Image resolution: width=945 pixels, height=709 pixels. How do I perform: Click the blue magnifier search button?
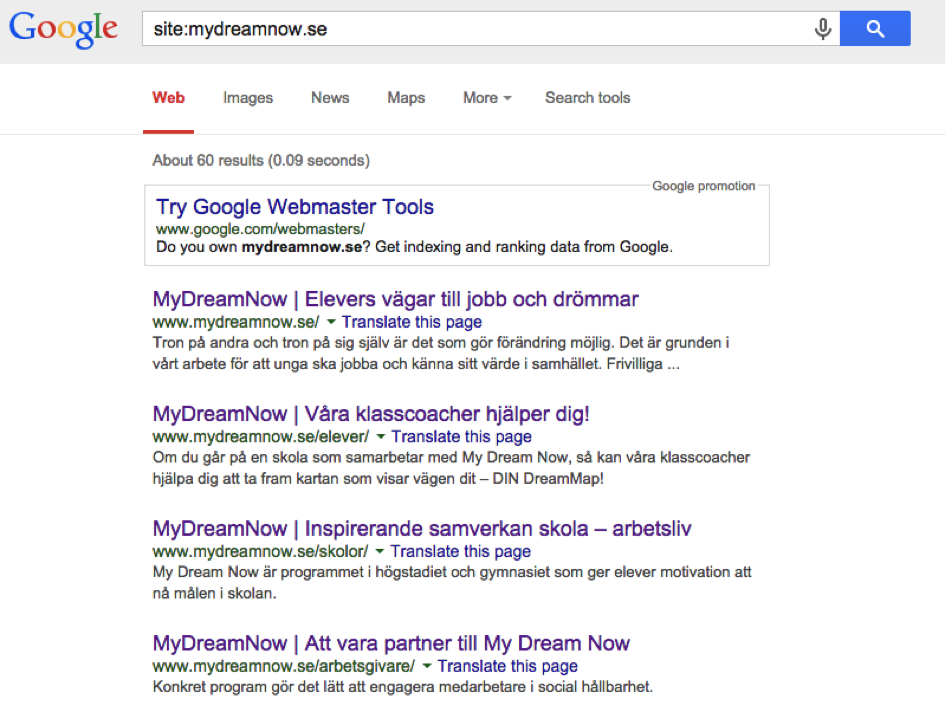click(875, 28)
